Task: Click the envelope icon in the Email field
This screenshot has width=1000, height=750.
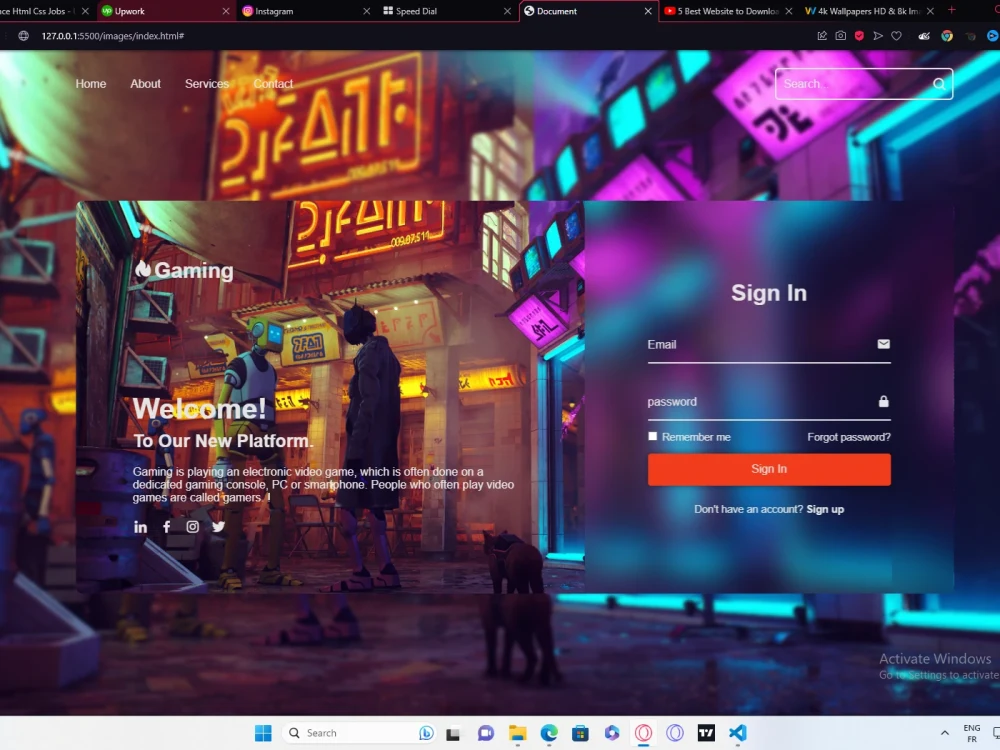Action: point(883,344)
